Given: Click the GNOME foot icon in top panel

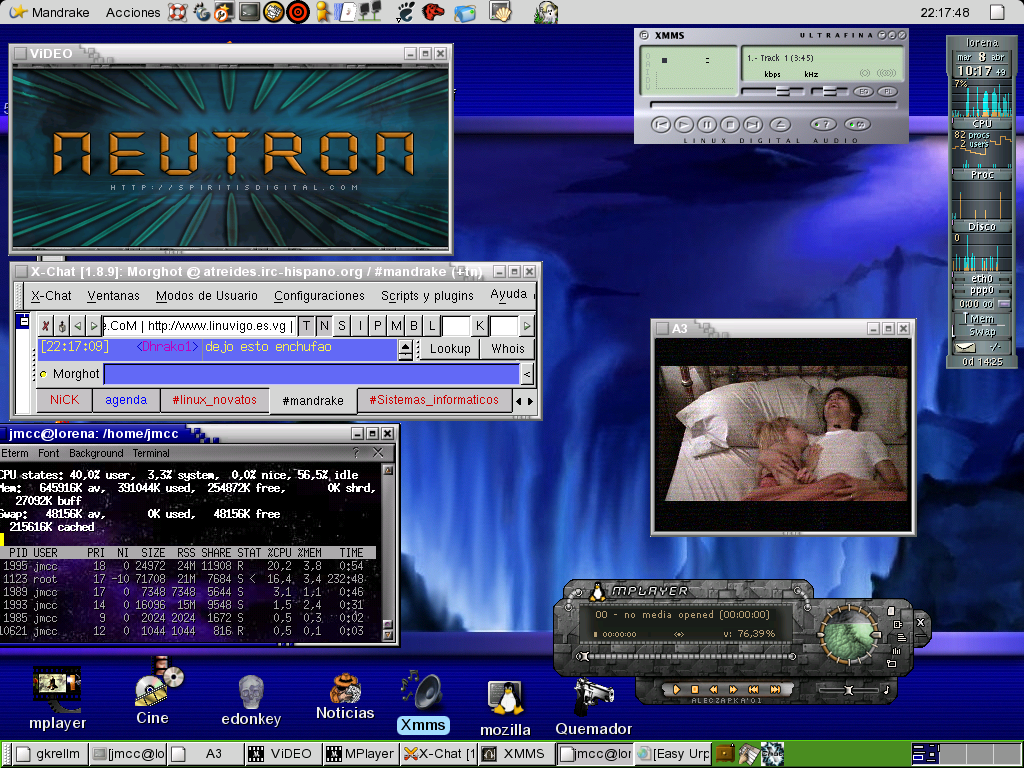Looking at the screenshot, I should 406,12.
